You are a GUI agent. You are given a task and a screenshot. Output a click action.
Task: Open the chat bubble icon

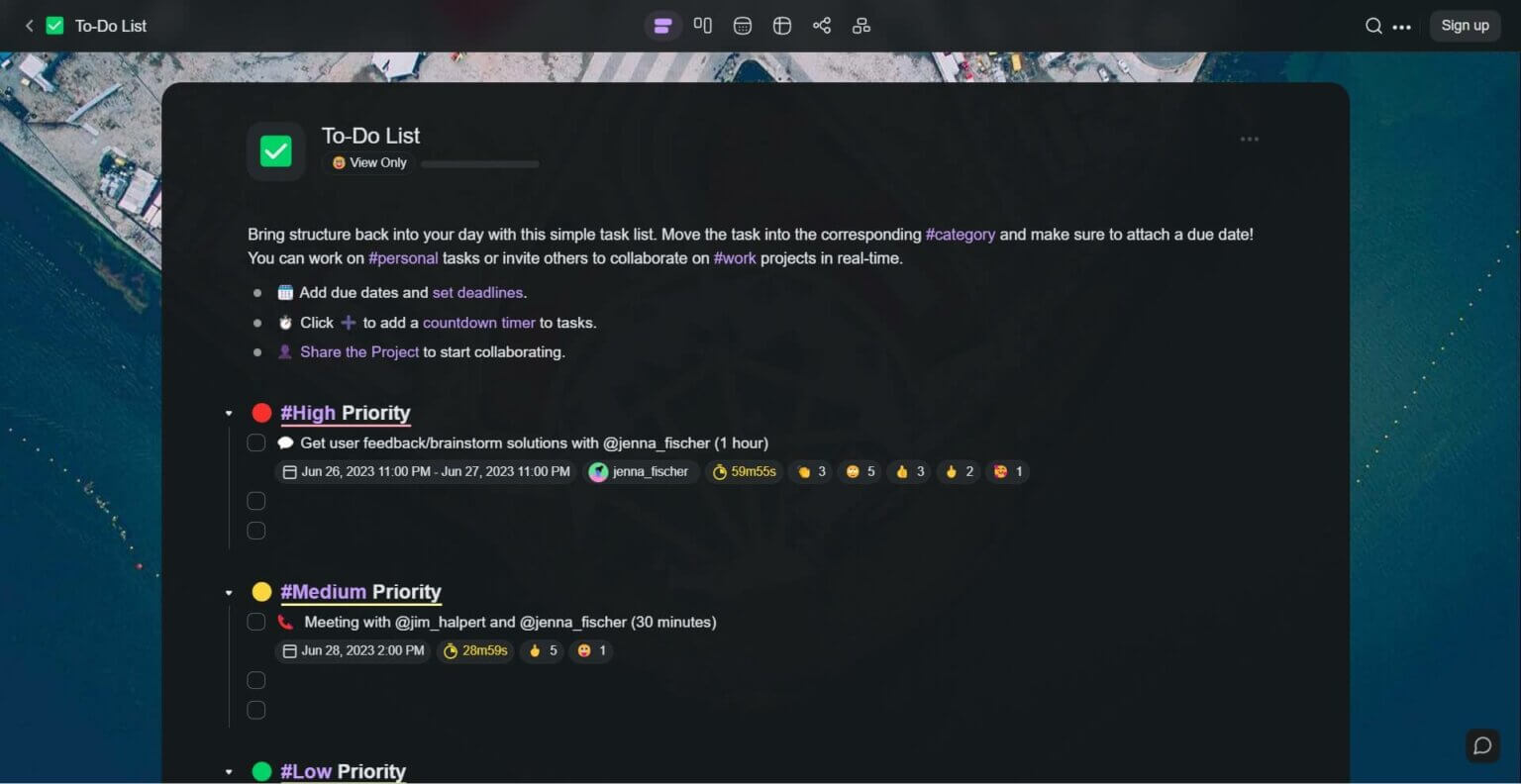1482,745
